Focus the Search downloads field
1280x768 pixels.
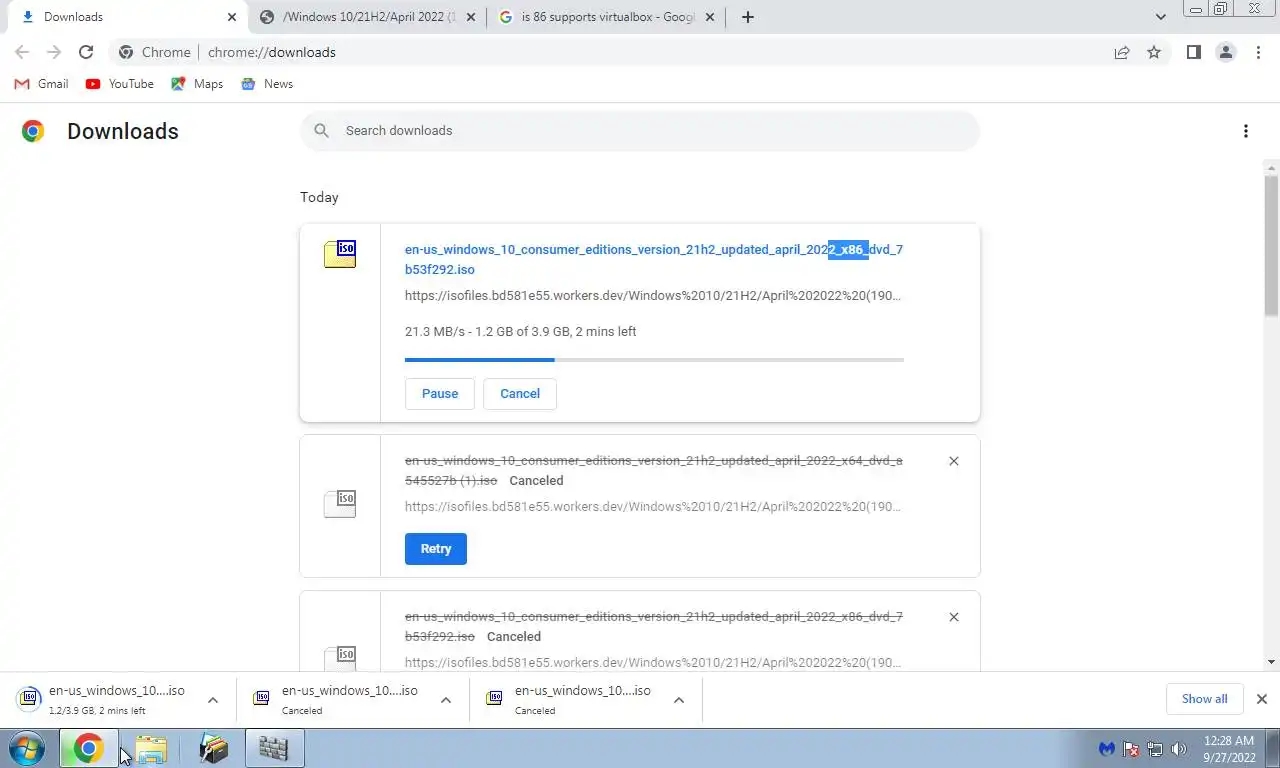[640, 131]
